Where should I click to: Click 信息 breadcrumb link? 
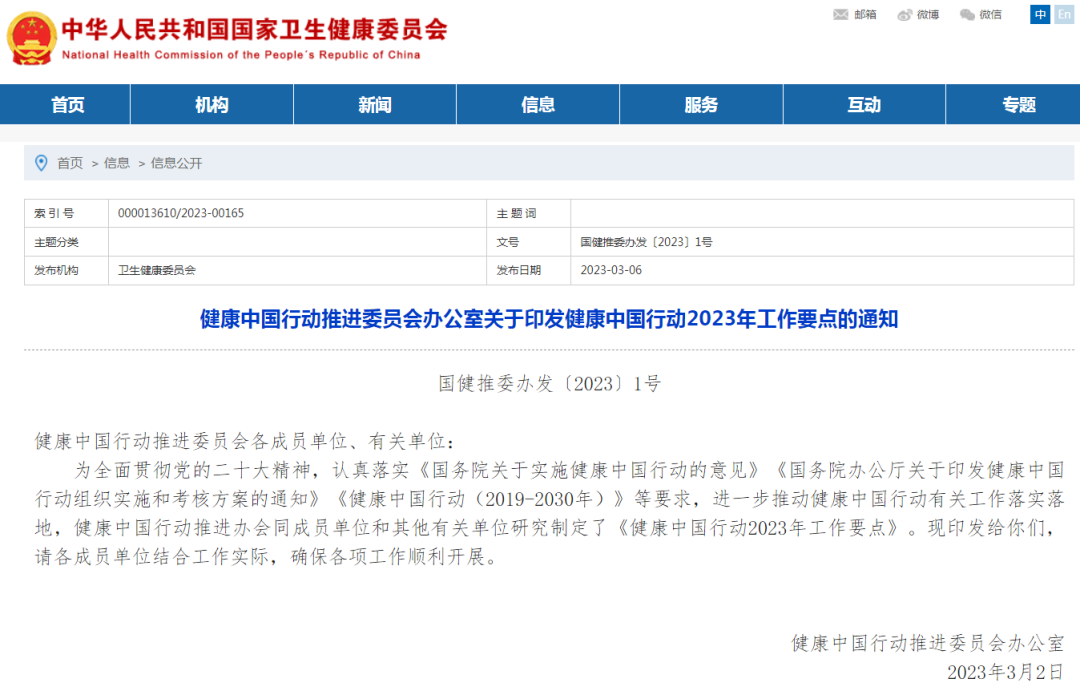[x=116, y=163]
